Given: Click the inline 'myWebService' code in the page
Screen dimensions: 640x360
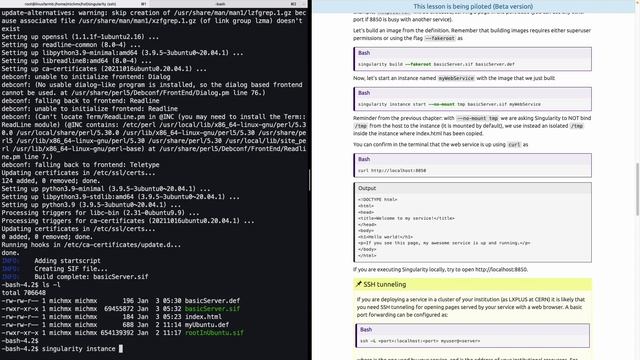Looking at the screenshot, I should click(x=456, y=78).
